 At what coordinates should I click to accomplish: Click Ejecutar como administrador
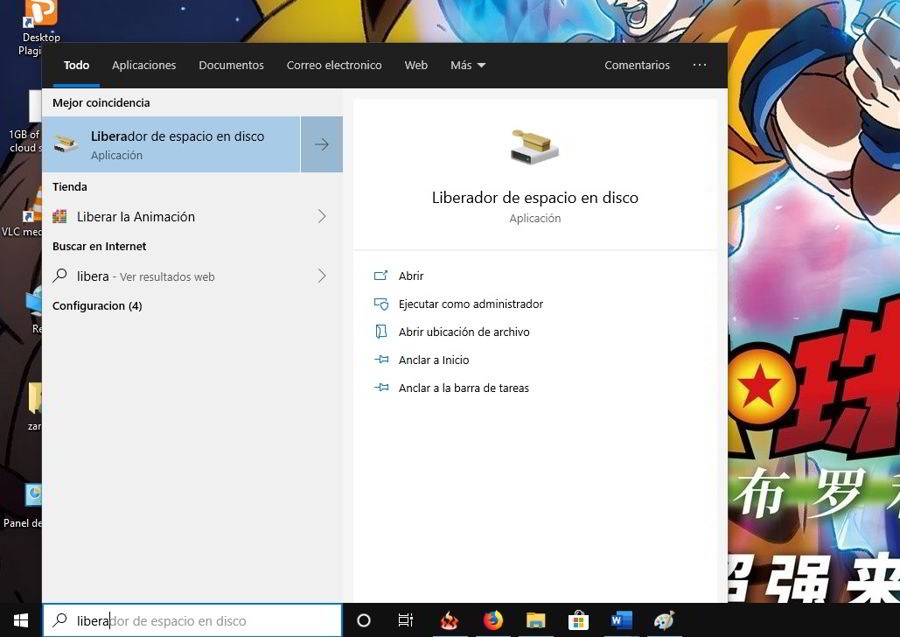pos(470,304)
